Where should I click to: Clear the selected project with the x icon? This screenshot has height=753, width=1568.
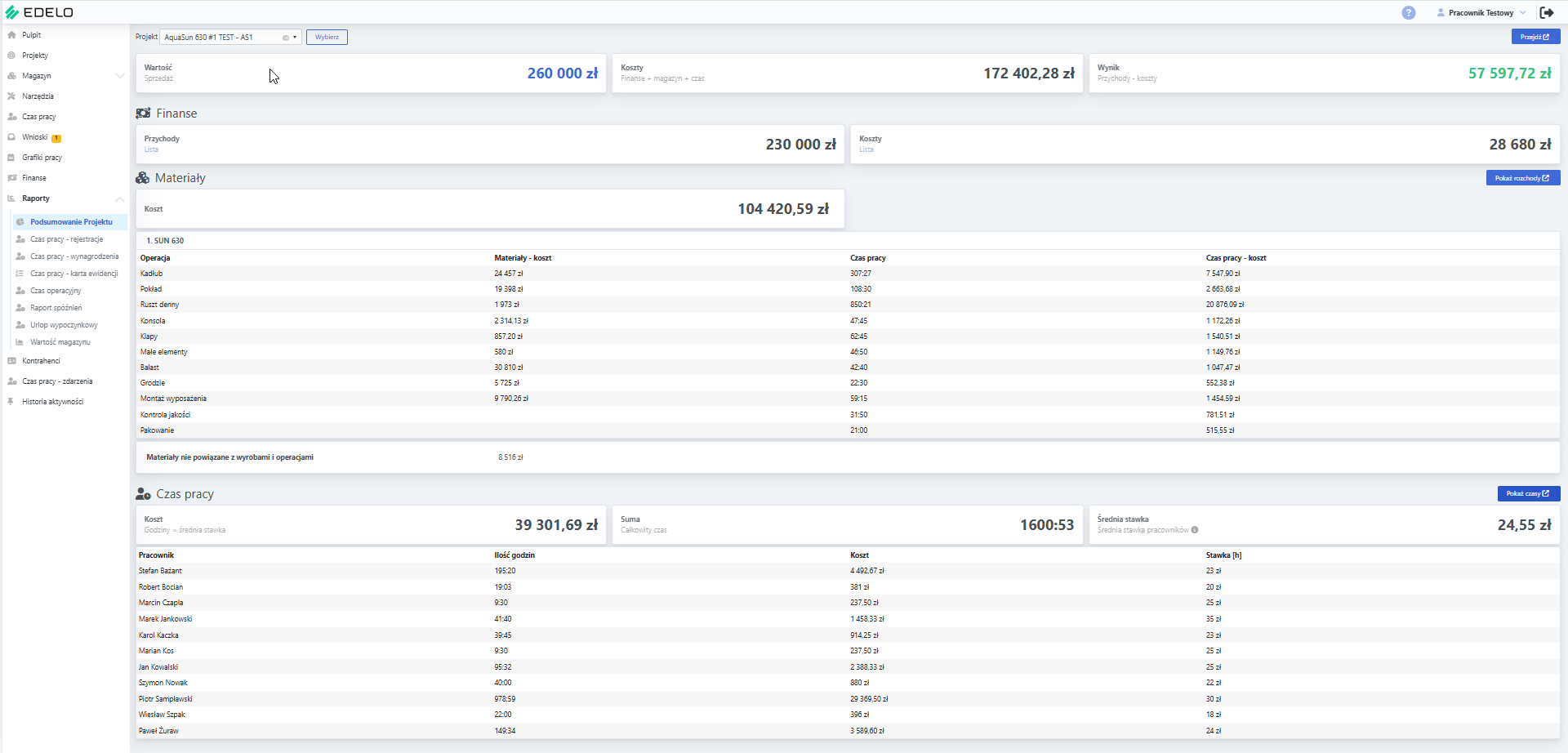coord(286,38)
